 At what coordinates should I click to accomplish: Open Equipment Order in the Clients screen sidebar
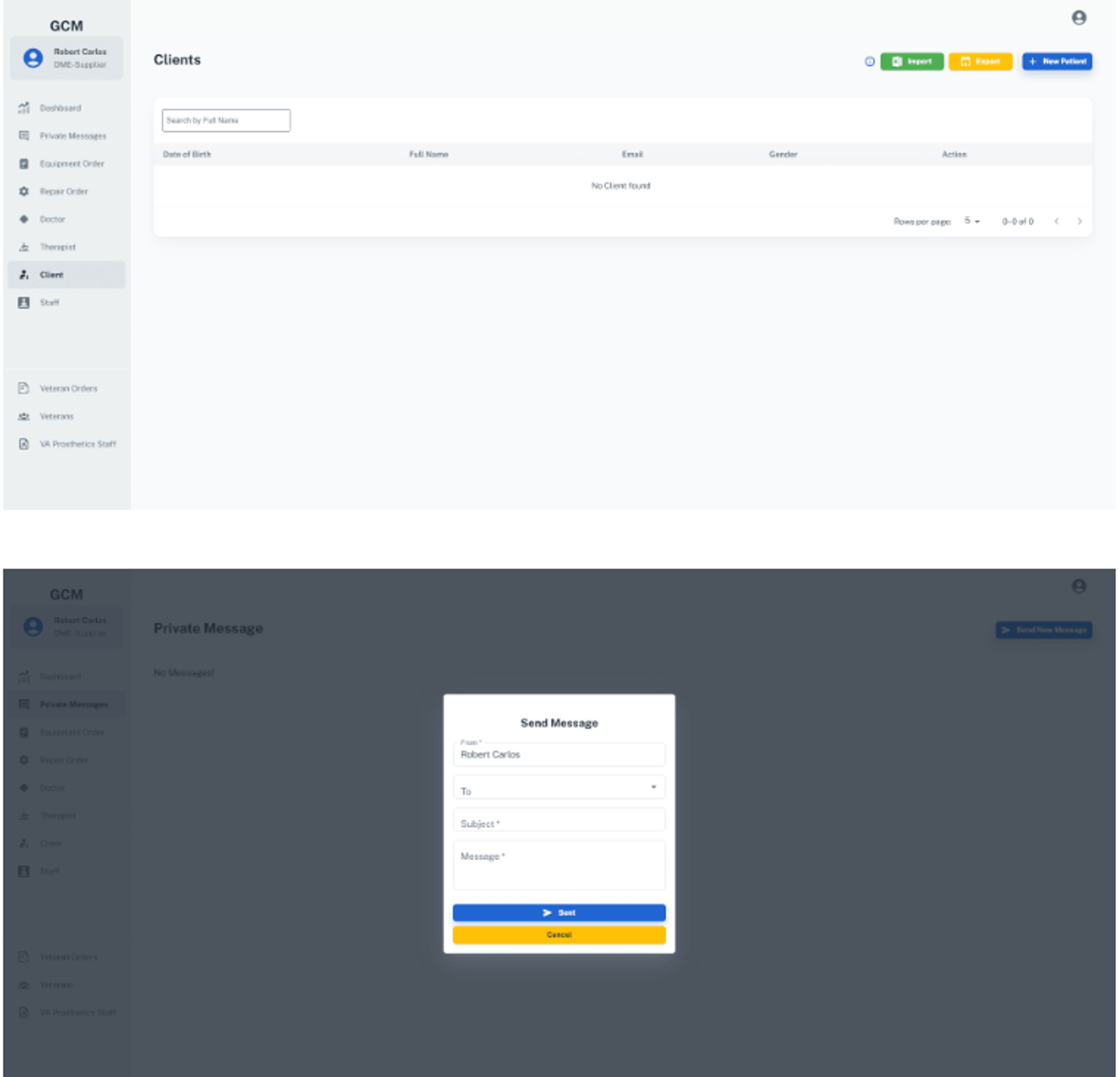(x=66, y=164)
